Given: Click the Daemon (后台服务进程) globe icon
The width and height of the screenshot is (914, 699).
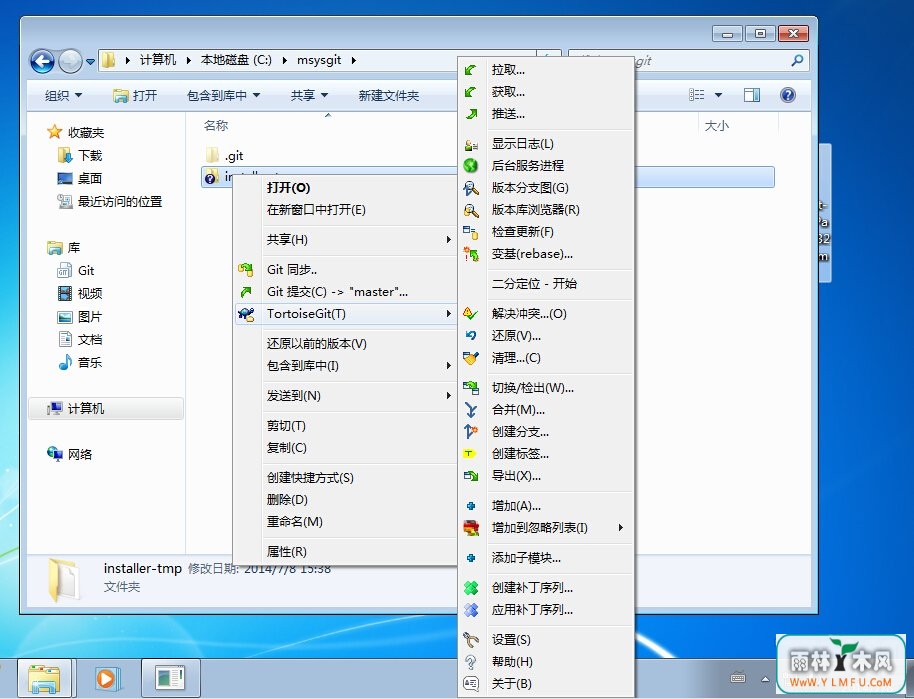Looking at the screenshot, I should pyautogui.click(x=470, y=166).
